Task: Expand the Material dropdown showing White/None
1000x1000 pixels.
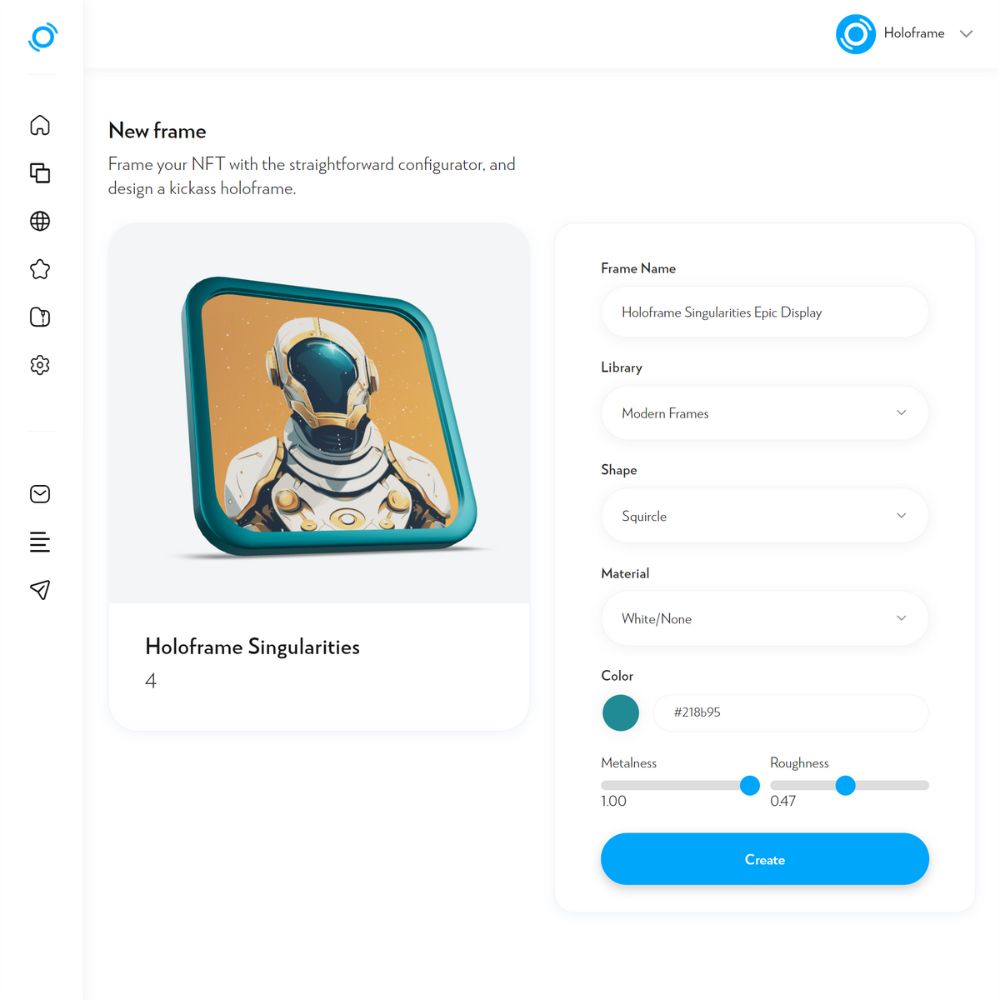Action: (764, 619)
